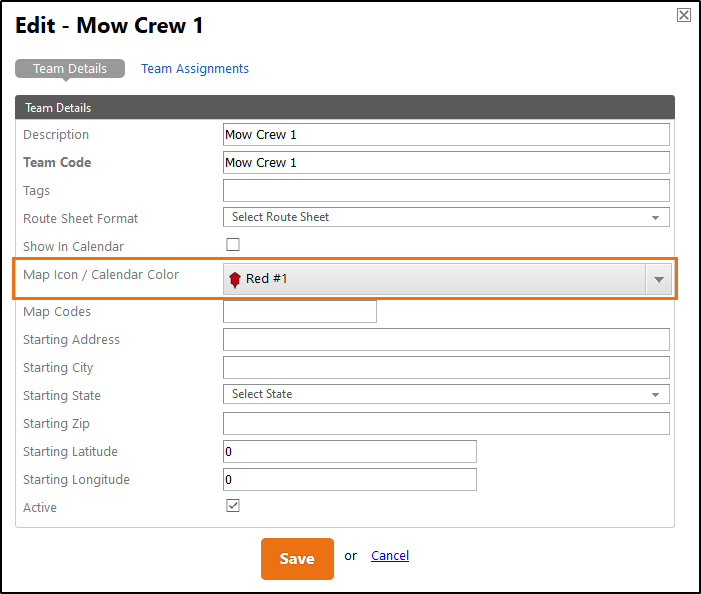Switch to the Team Assignments tab

(x=195, y=69)
